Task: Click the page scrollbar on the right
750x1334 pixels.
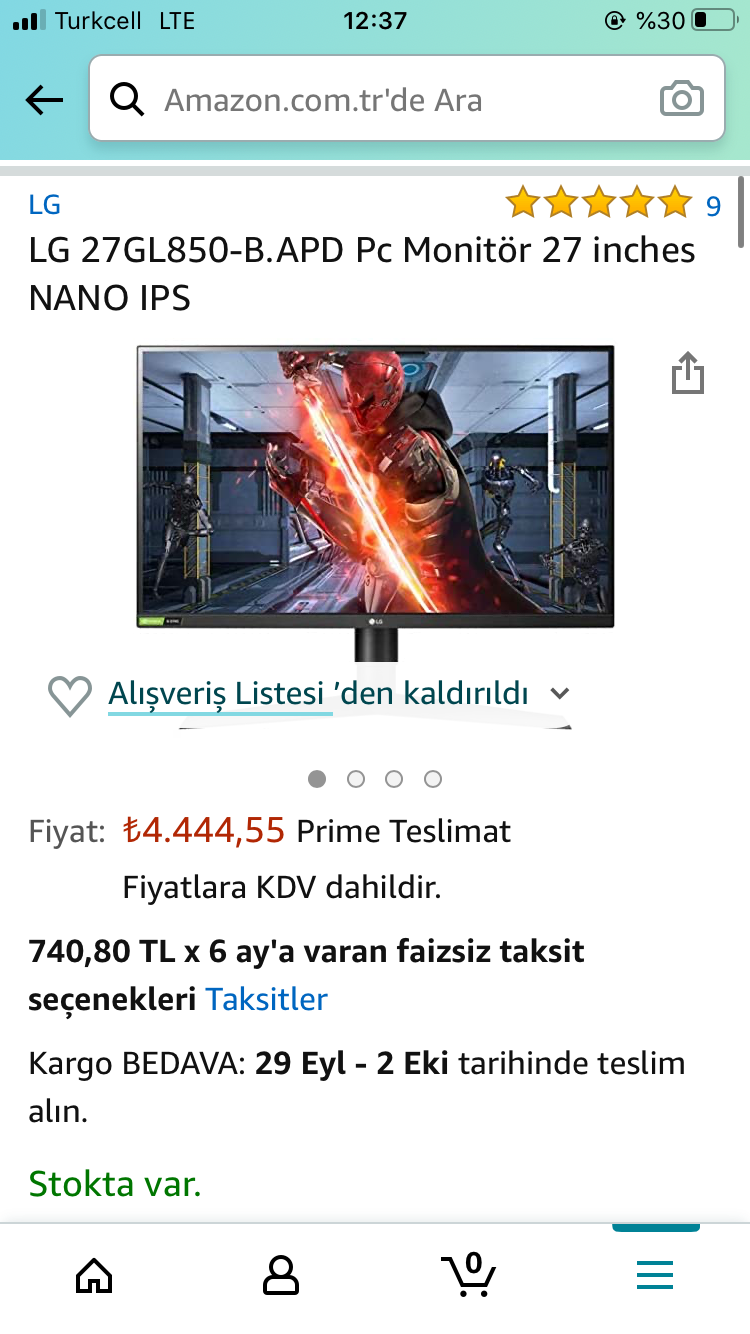Action: tap(741, 212)
